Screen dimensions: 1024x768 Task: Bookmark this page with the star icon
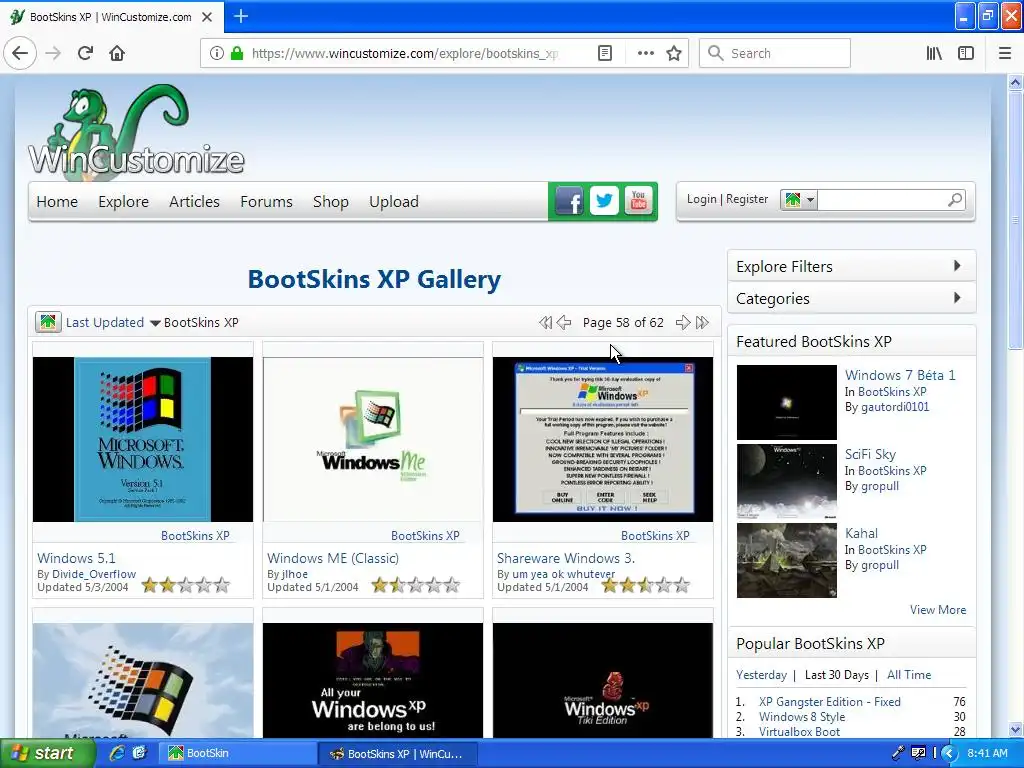(x=674, y=54)
